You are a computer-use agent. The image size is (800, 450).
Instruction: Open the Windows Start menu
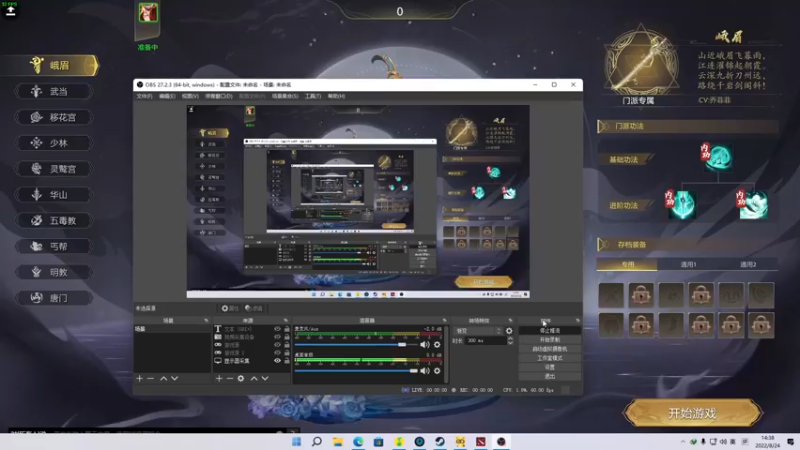point(296,442)
